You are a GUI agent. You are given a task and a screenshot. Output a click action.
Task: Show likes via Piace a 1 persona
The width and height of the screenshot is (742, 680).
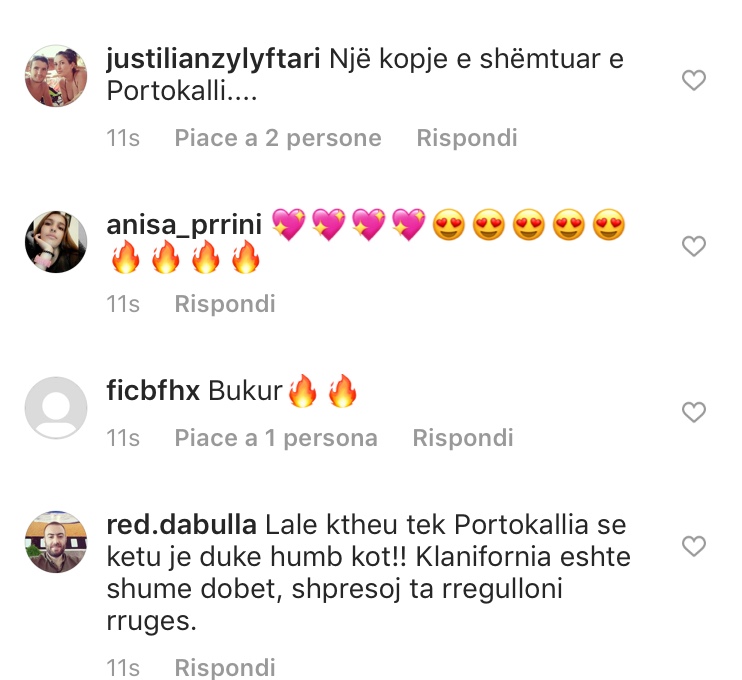coord(276,438)
